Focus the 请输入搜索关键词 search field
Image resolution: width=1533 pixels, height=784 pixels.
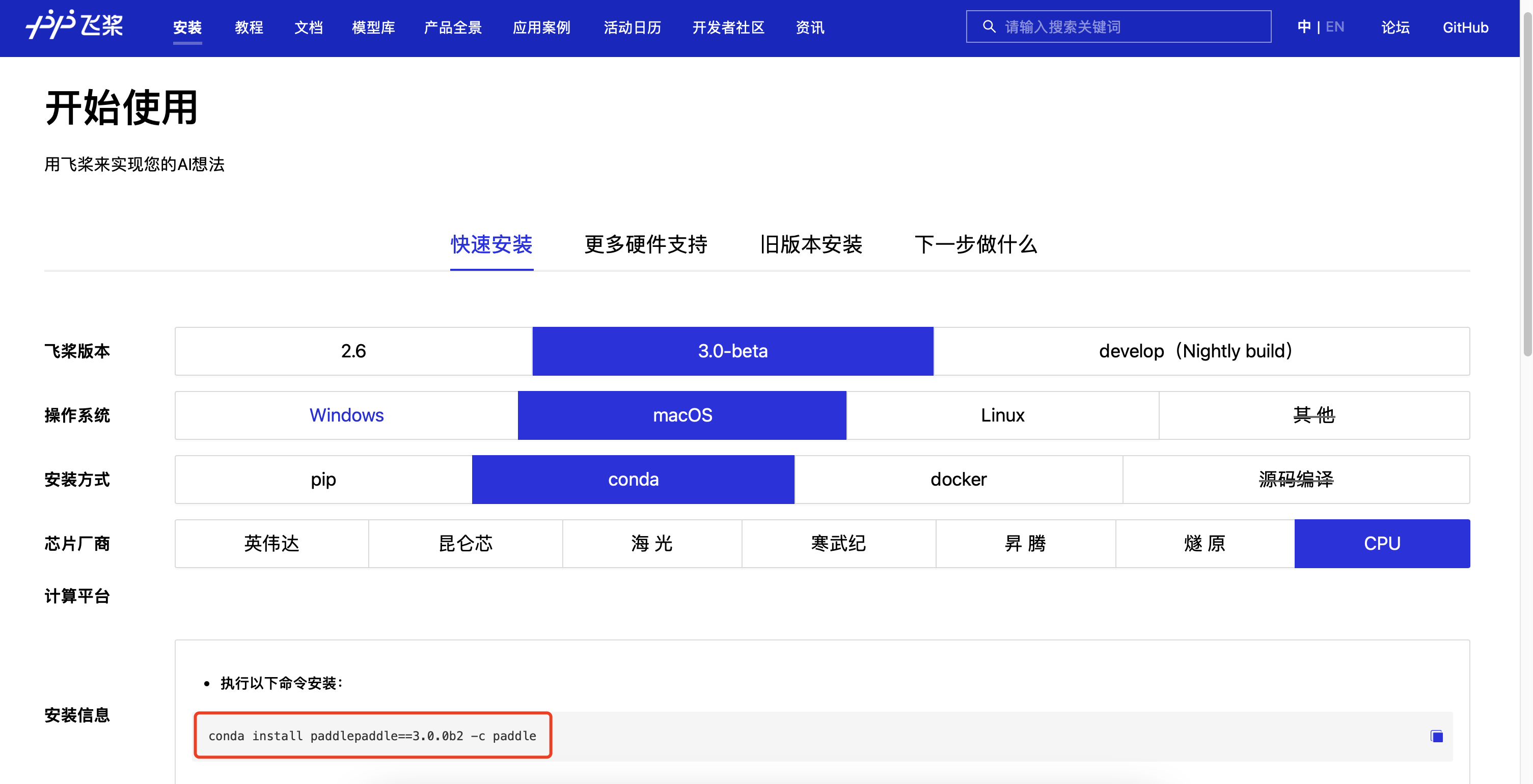pos(1118,27)
